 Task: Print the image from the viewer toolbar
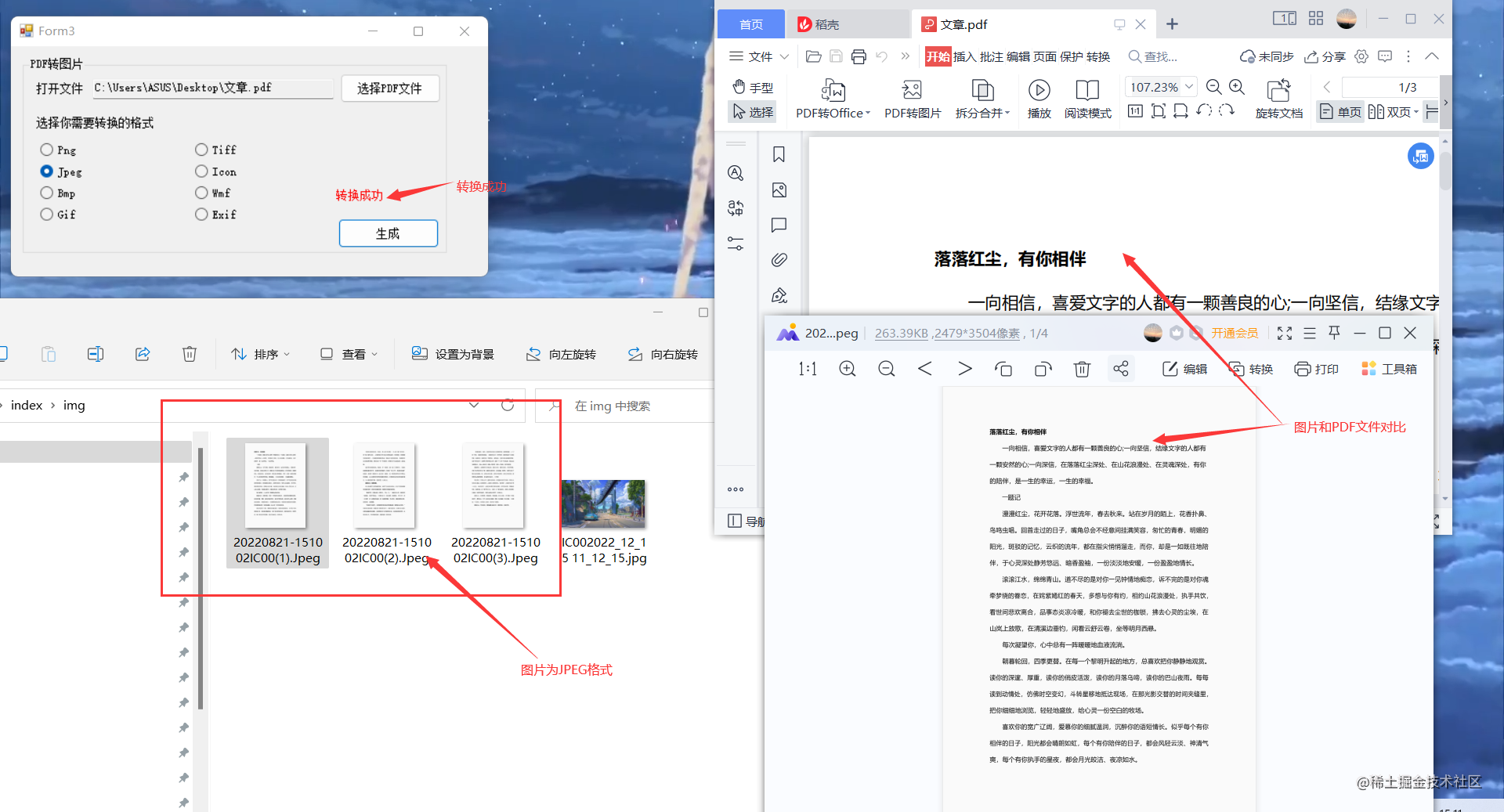(x=1316, y=368)
